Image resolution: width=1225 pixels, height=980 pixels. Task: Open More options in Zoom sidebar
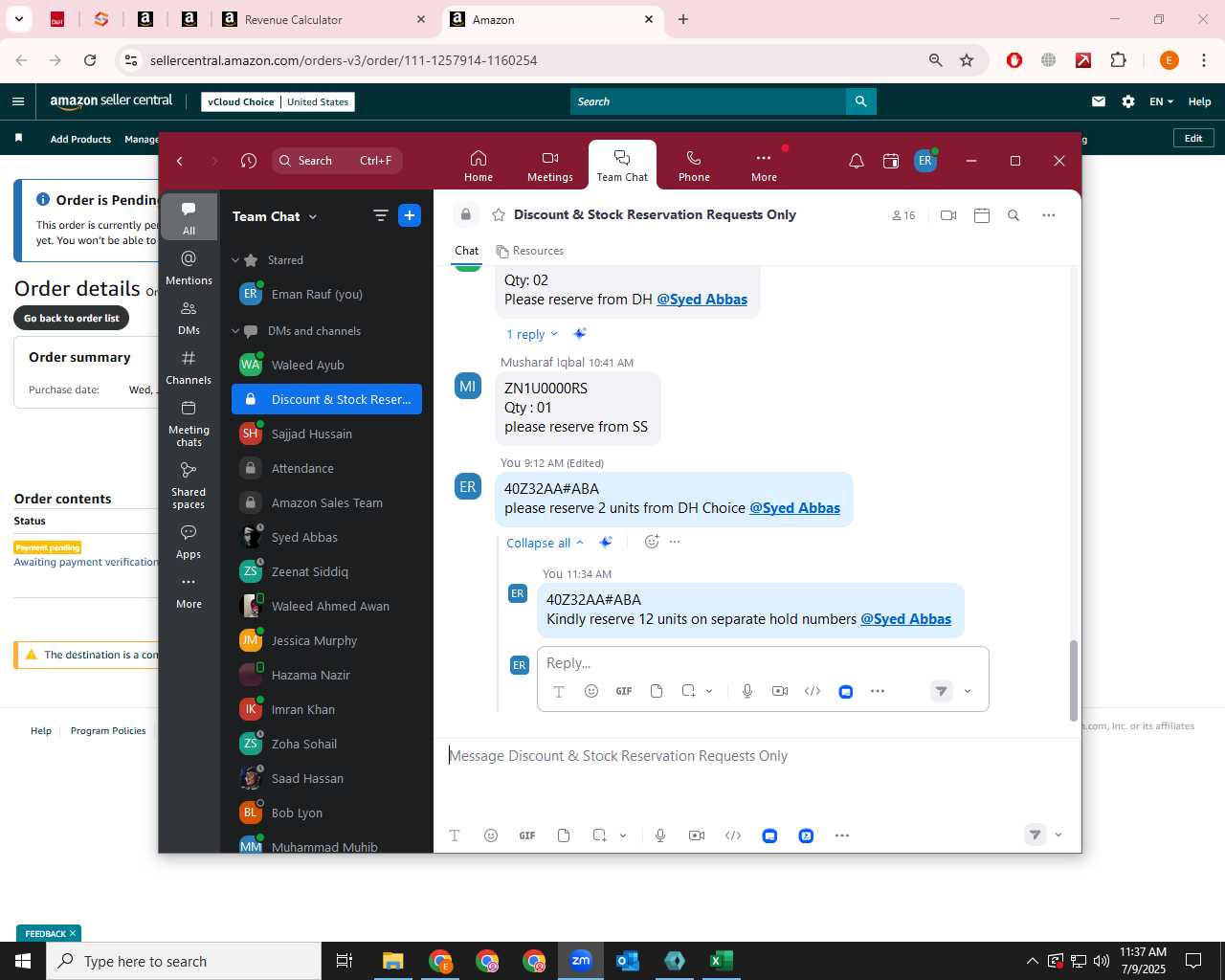(189, 591)
